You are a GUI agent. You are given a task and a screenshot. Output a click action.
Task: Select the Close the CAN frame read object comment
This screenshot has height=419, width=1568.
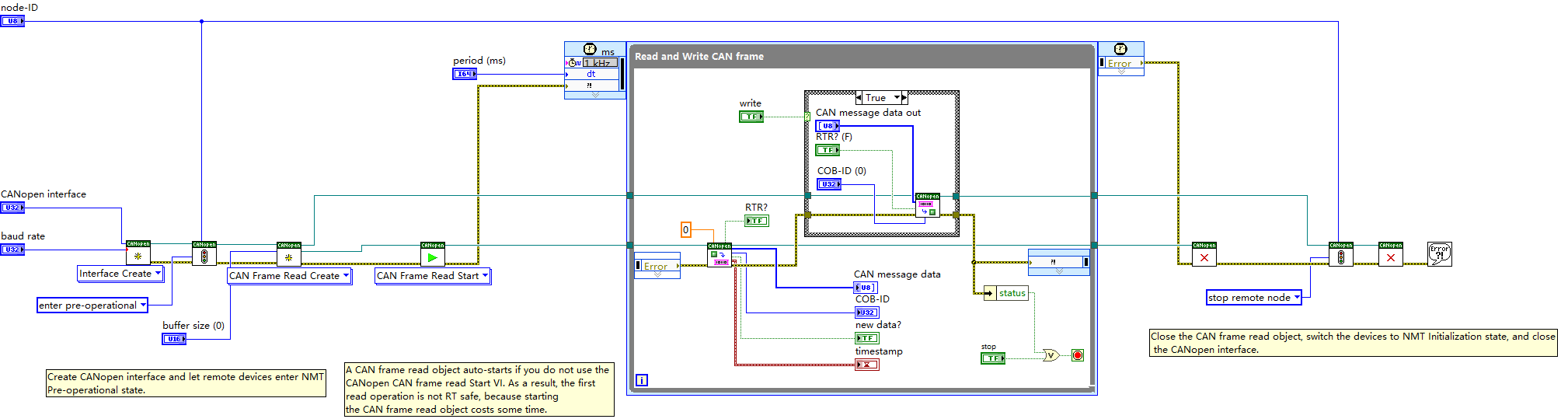click(1353, 343)
